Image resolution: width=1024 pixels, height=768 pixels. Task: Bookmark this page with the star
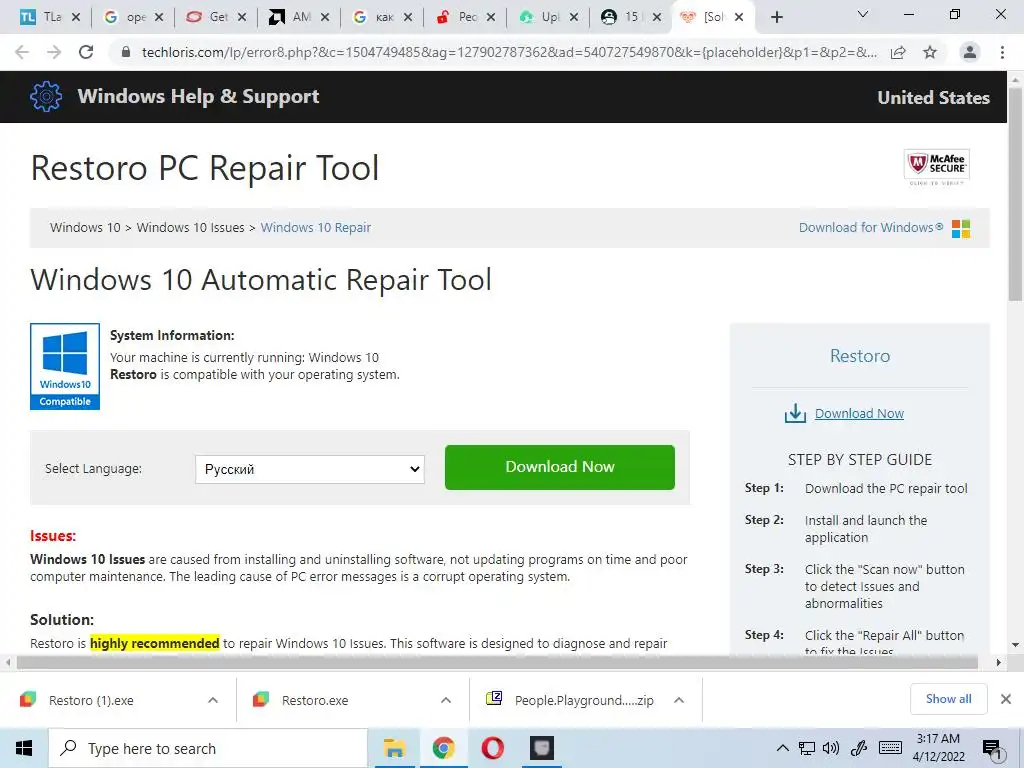coord(930,52)
